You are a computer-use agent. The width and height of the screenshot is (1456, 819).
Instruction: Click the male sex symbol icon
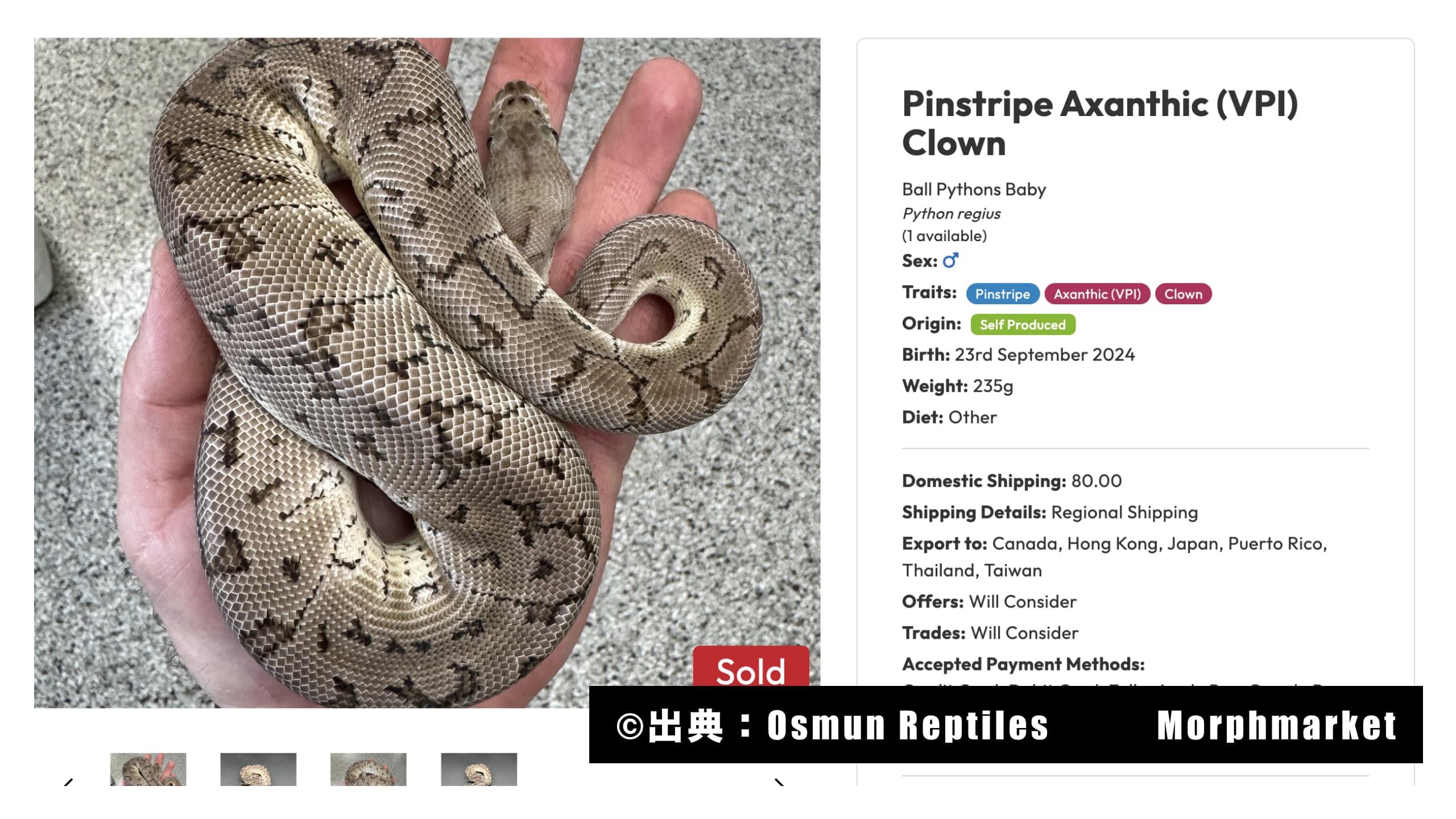coord(950,260)
